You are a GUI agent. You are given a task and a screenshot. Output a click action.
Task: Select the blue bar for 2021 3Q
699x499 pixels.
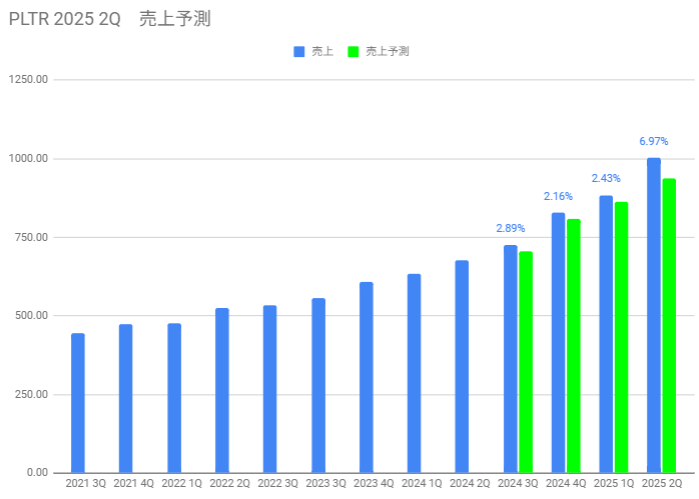click(78, 403)
